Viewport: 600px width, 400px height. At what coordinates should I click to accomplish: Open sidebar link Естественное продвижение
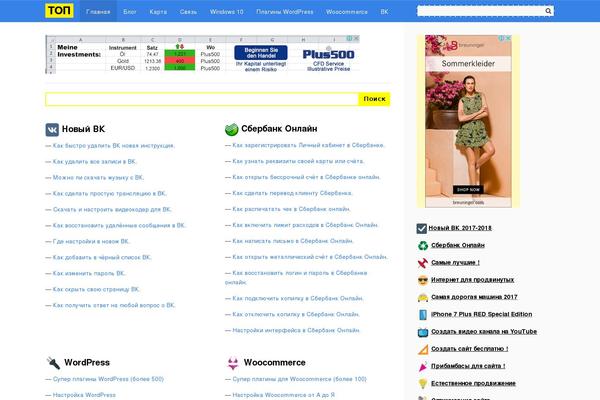click(473, 383)
